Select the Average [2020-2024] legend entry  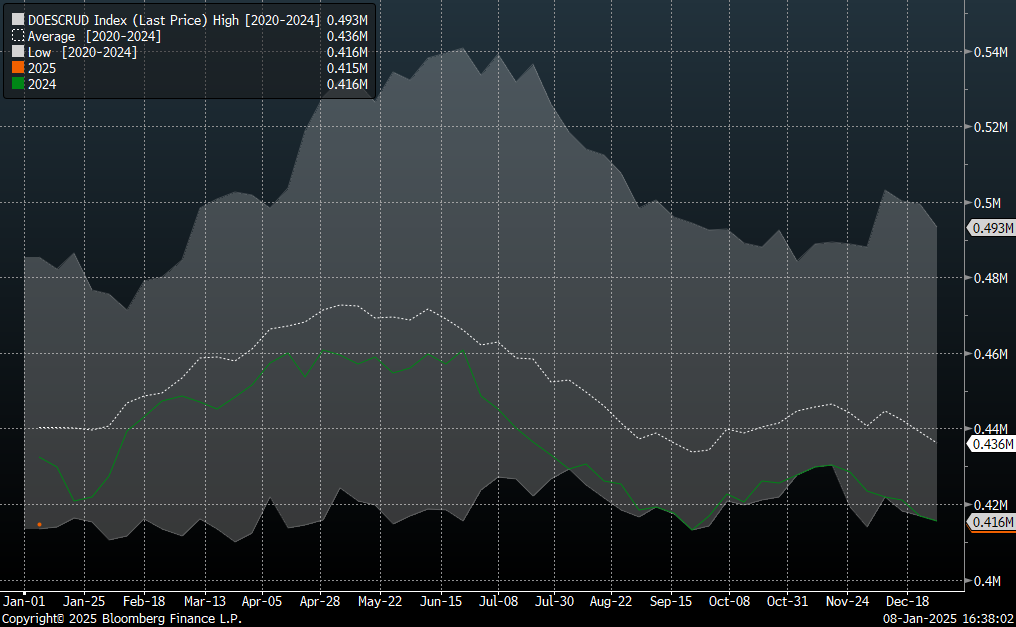click(94, 36)
